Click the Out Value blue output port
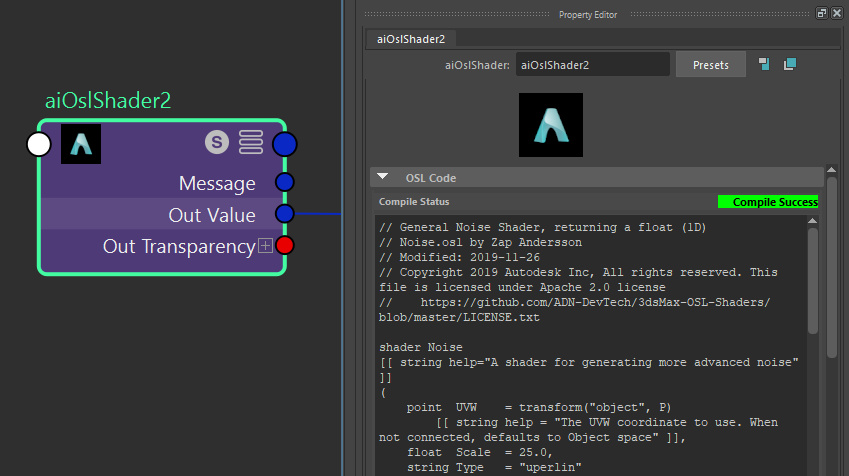 [284, 214]
